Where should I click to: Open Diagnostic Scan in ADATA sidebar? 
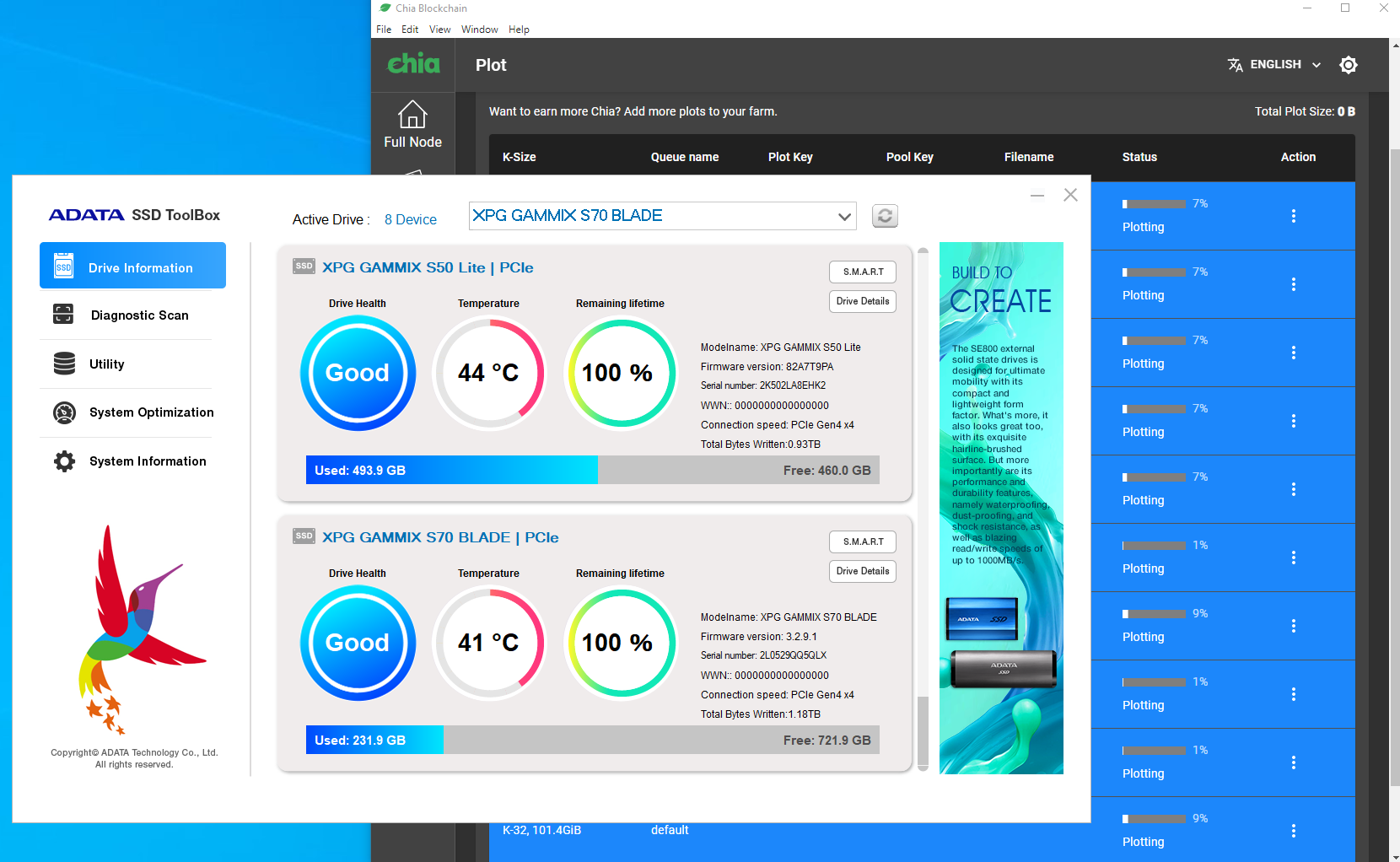click(x=126, y=315)
